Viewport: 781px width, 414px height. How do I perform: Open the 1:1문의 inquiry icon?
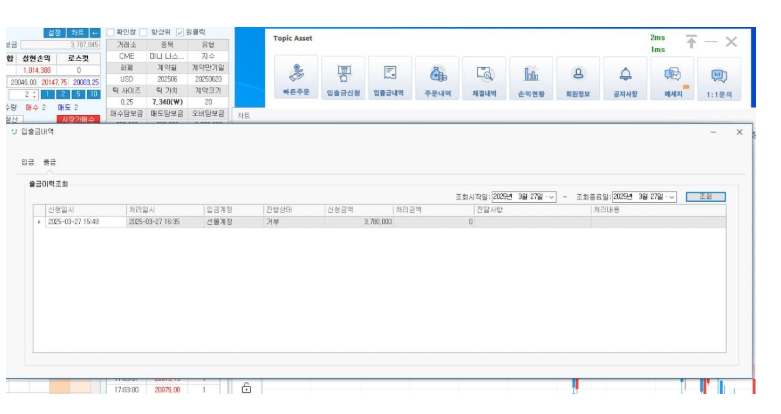click(x=719, y=78)
